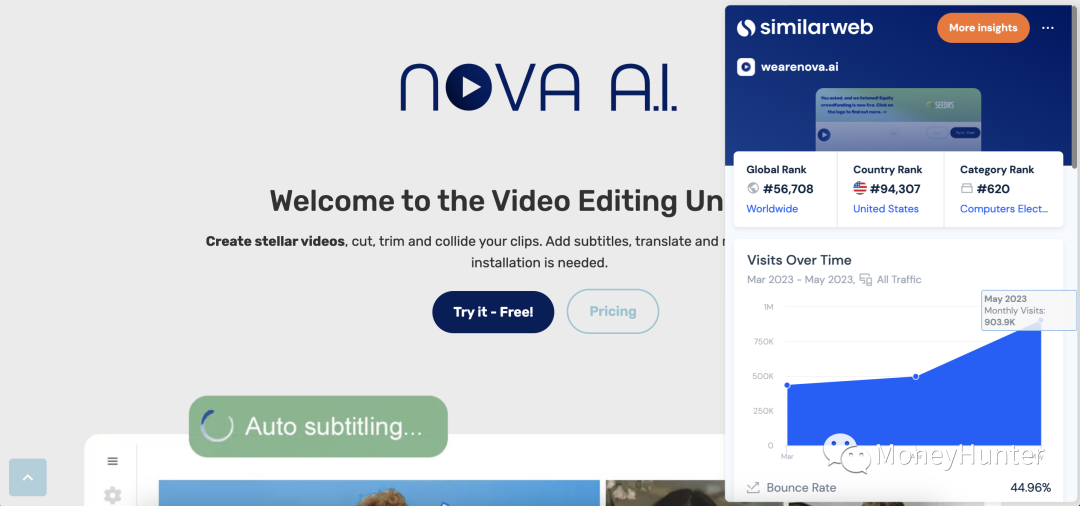1080x506 pixels.
Task: Click the scroll-to-top arrow button
Action: [28, 477]
